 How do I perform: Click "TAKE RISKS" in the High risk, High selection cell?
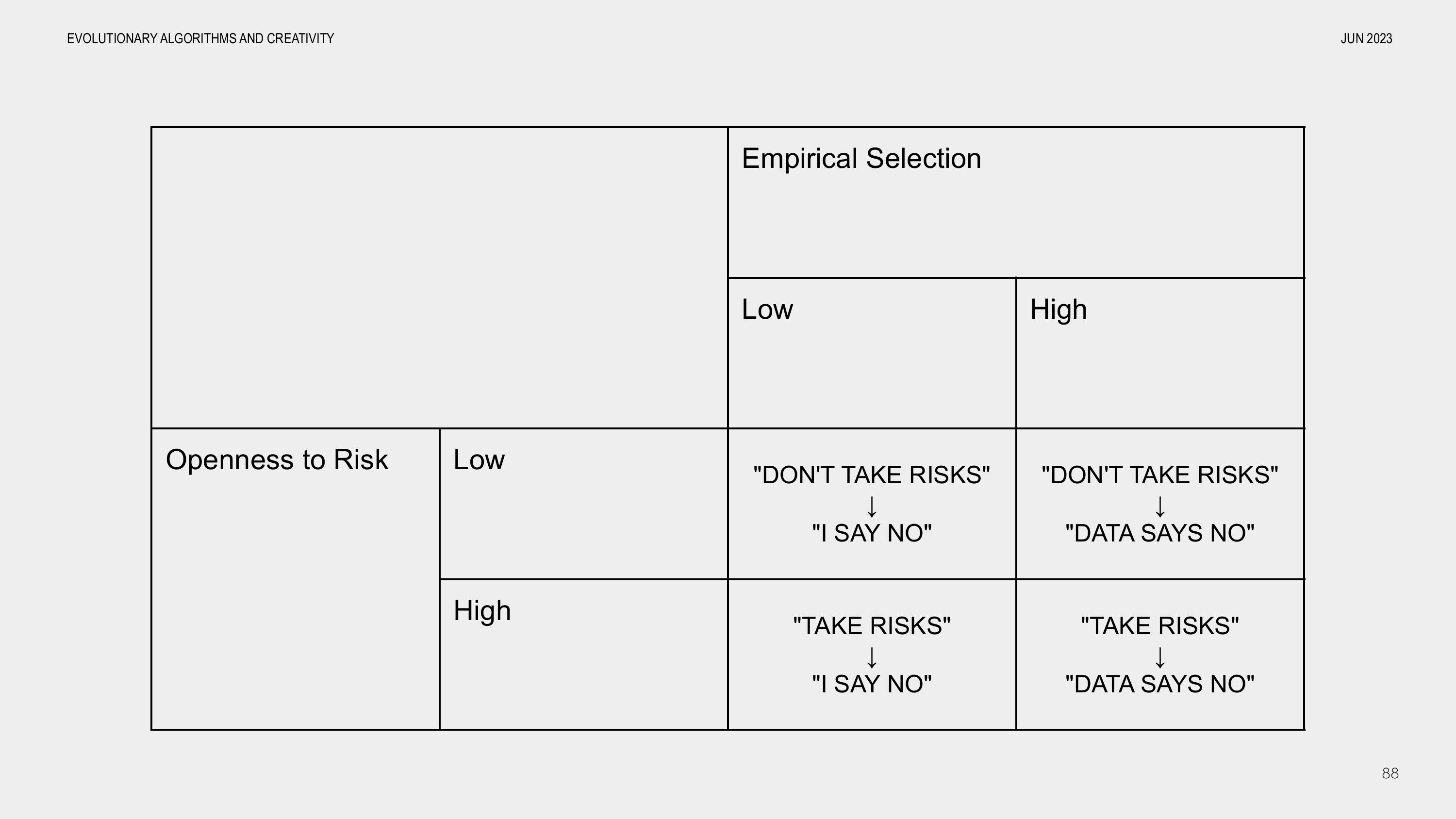(x=1160, y=626)
